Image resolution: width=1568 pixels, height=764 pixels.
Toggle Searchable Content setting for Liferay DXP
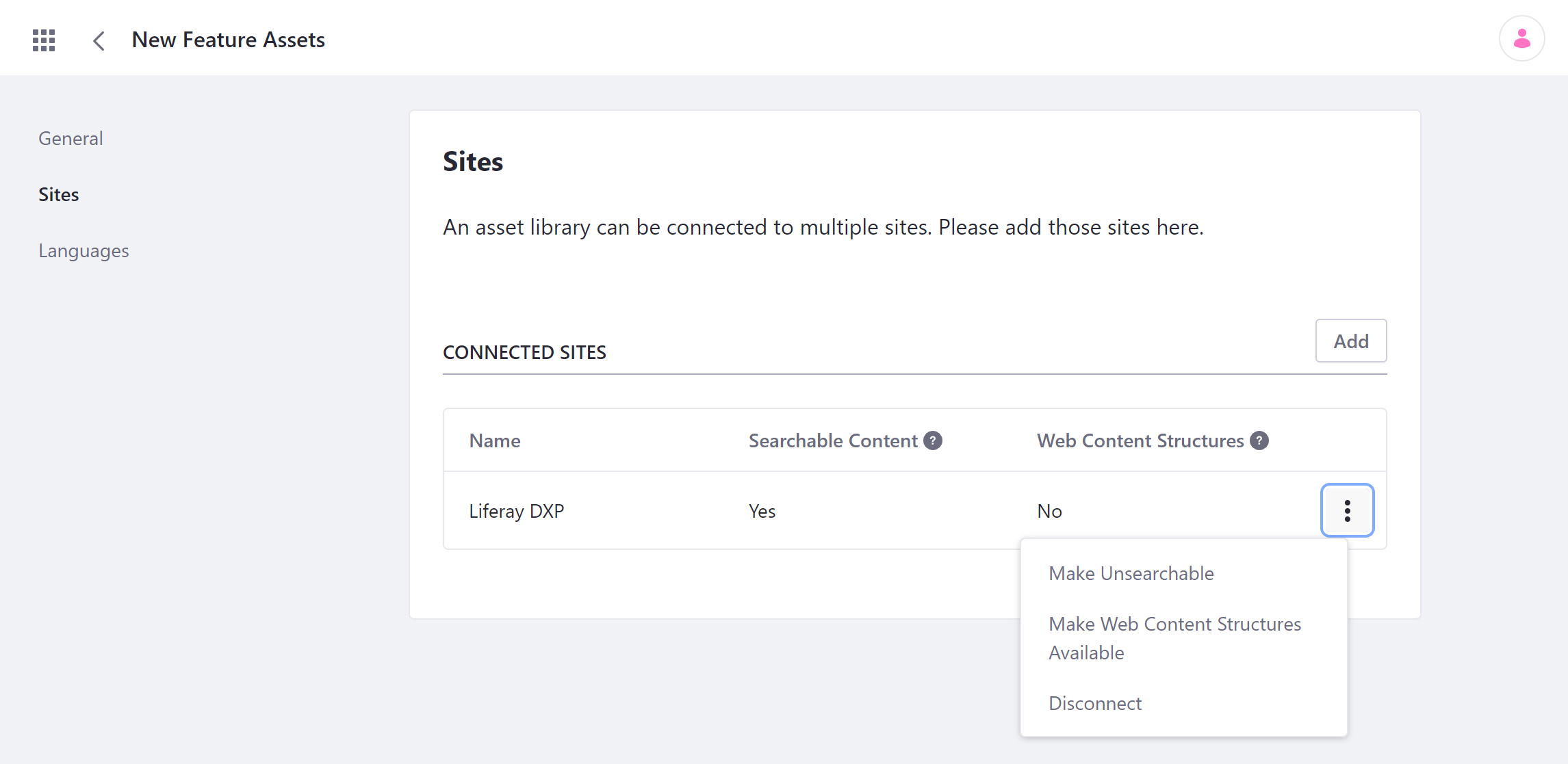[1131, 573]
